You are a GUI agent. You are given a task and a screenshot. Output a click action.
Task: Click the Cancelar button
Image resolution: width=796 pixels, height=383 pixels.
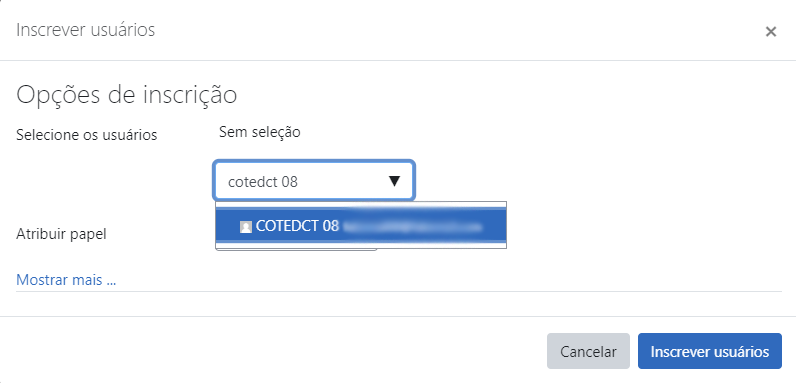(x=588, y=351)
